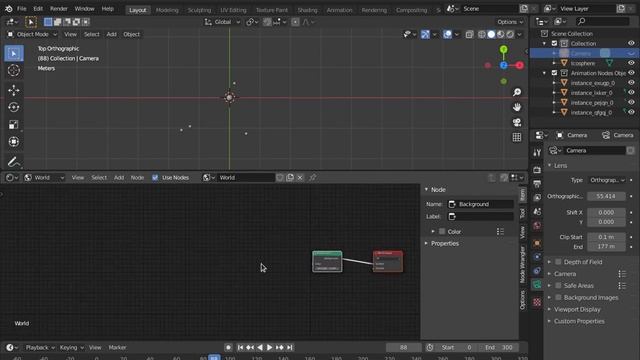Click current frame 88 field

pos(404,347)
